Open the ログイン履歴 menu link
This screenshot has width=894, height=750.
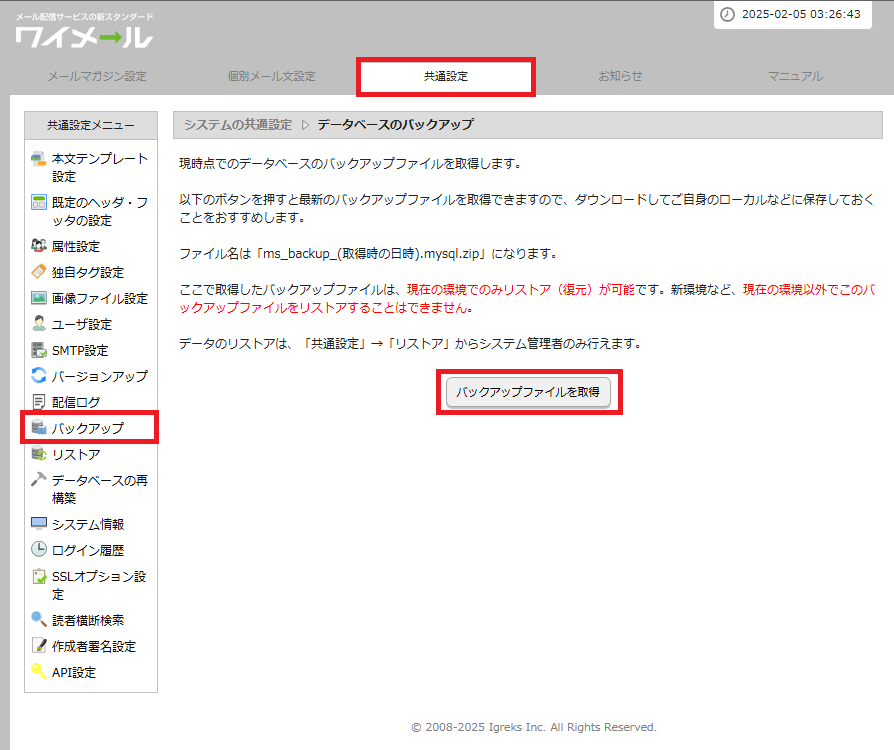click(x=88, y=550)
